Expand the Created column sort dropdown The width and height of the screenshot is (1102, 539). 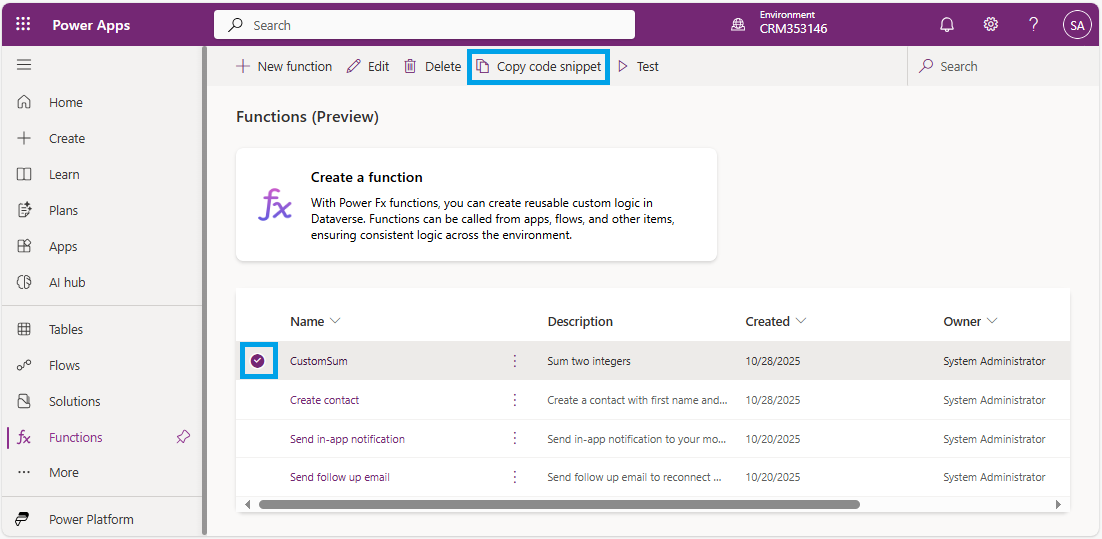801,321
